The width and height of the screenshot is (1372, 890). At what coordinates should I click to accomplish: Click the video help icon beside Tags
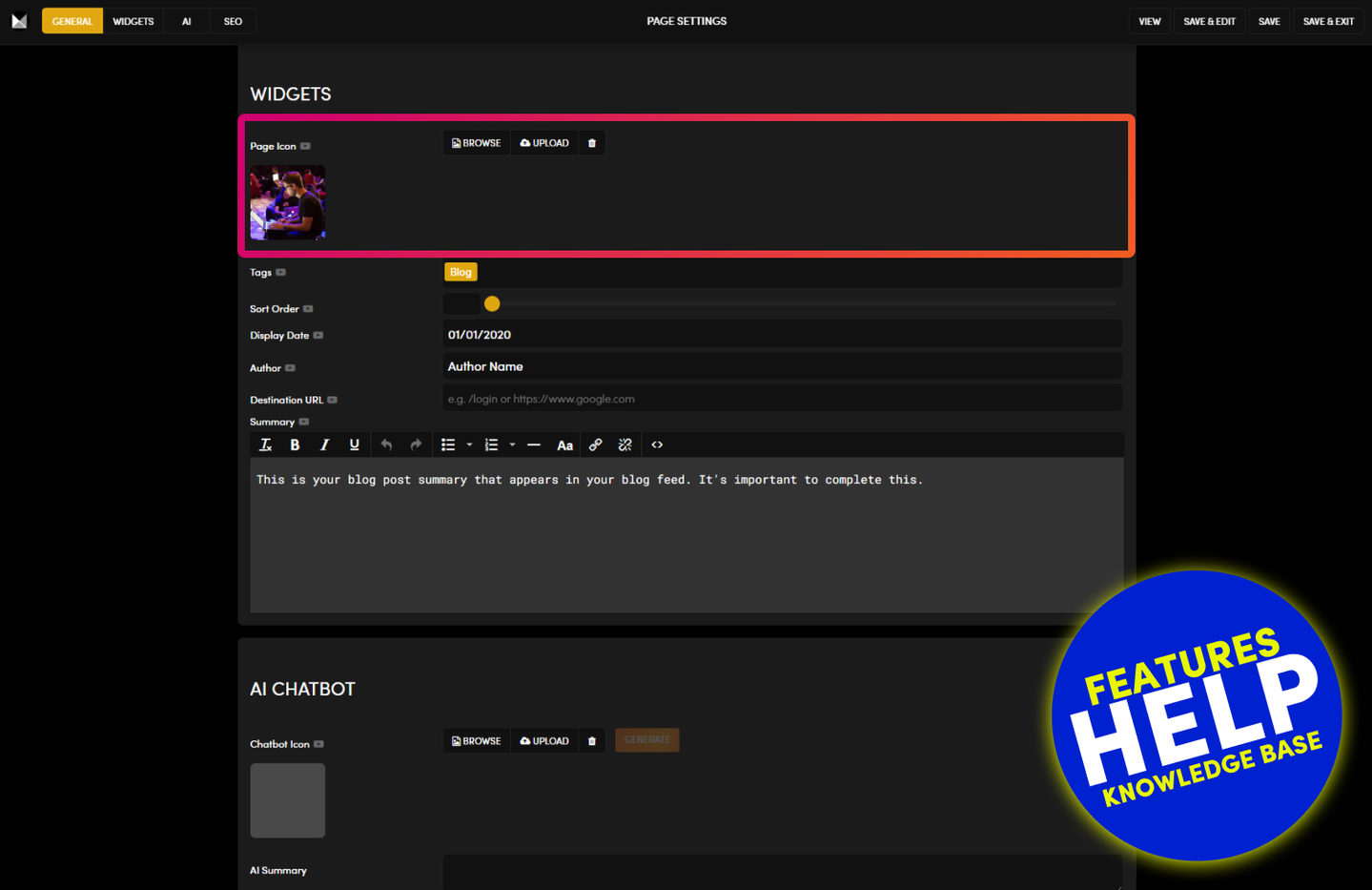tap(280, 273)
